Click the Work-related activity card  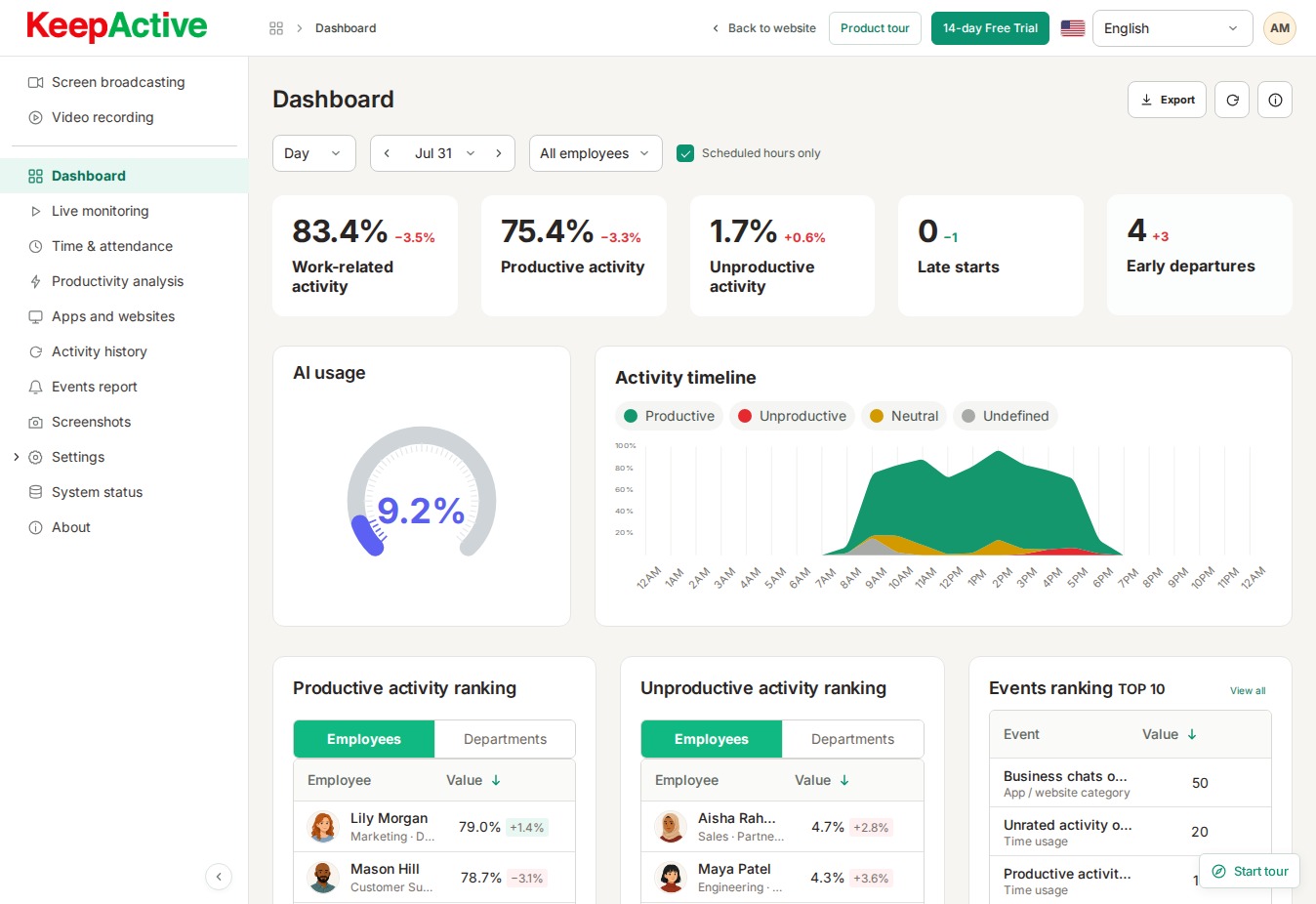click(365, 256)
